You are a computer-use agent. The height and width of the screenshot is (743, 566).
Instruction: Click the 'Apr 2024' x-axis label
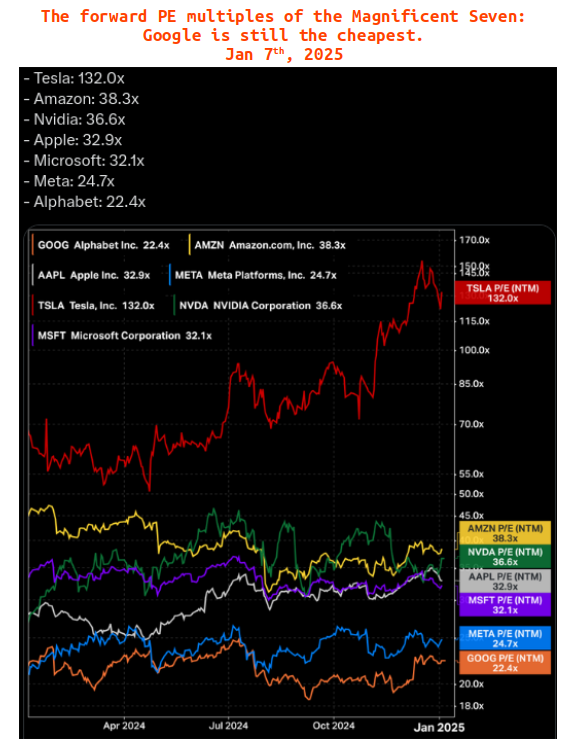[124, 726]
